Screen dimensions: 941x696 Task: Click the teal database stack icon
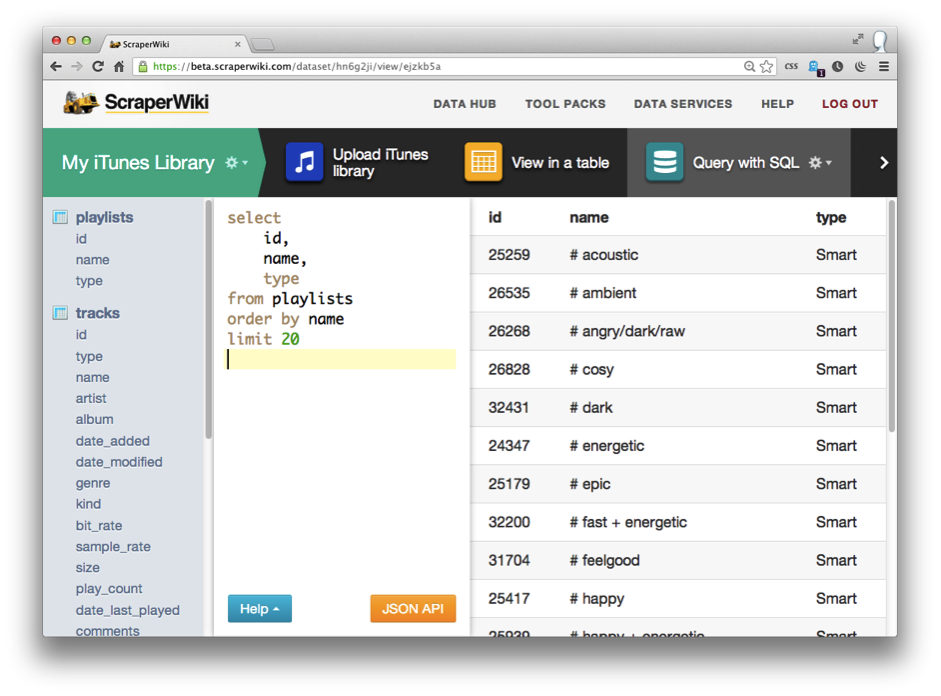[x=664, y=162]
